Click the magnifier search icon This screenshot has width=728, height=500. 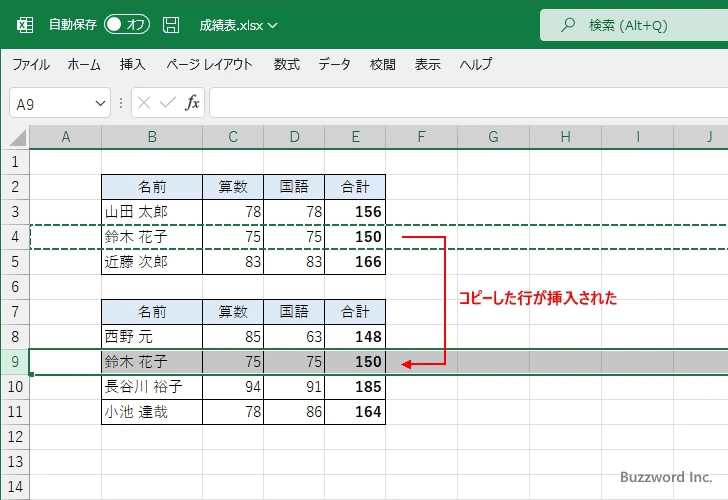[567, 25]
